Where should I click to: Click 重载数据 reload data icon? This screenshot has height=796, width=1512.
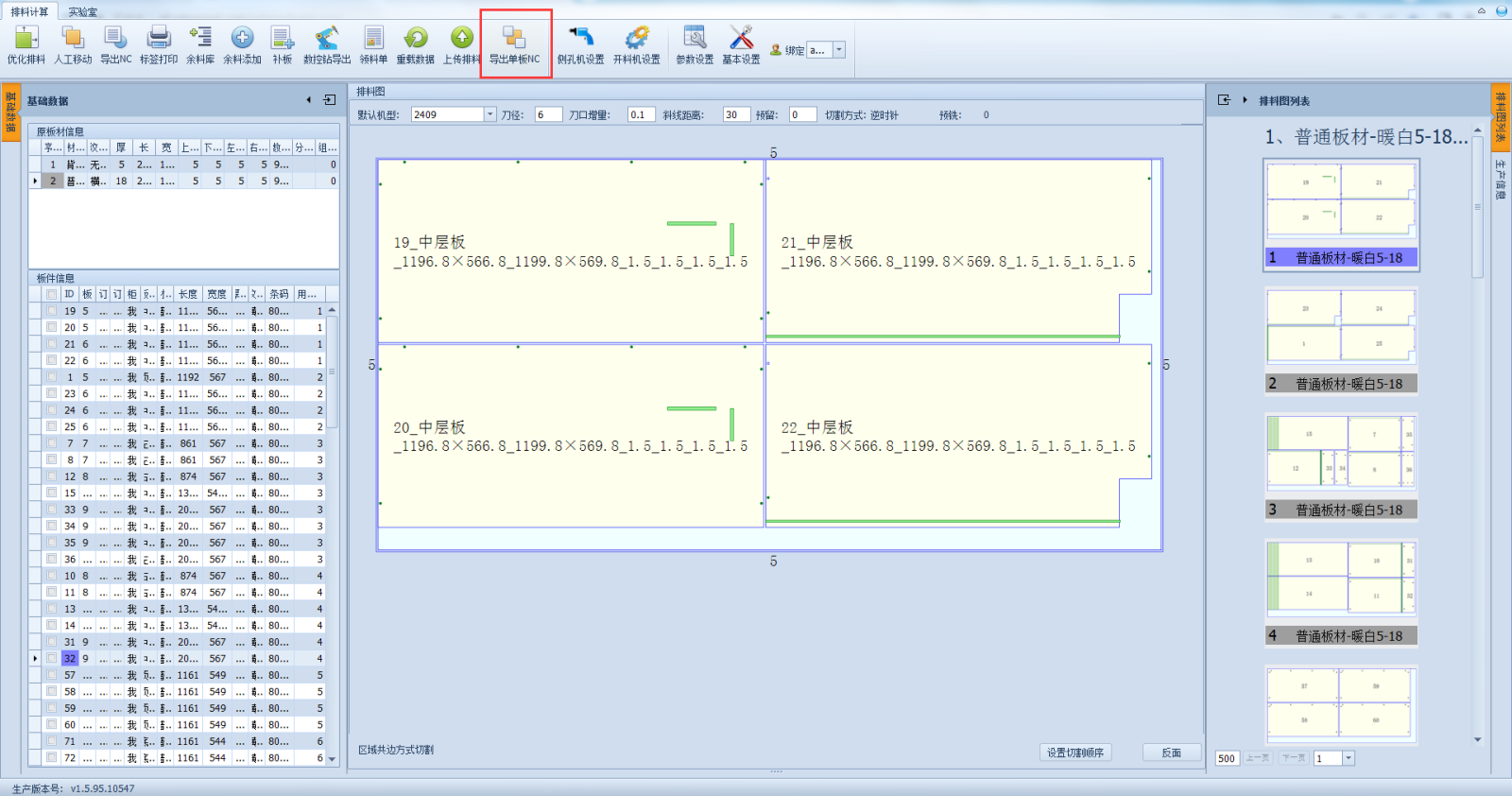[416, 44]
